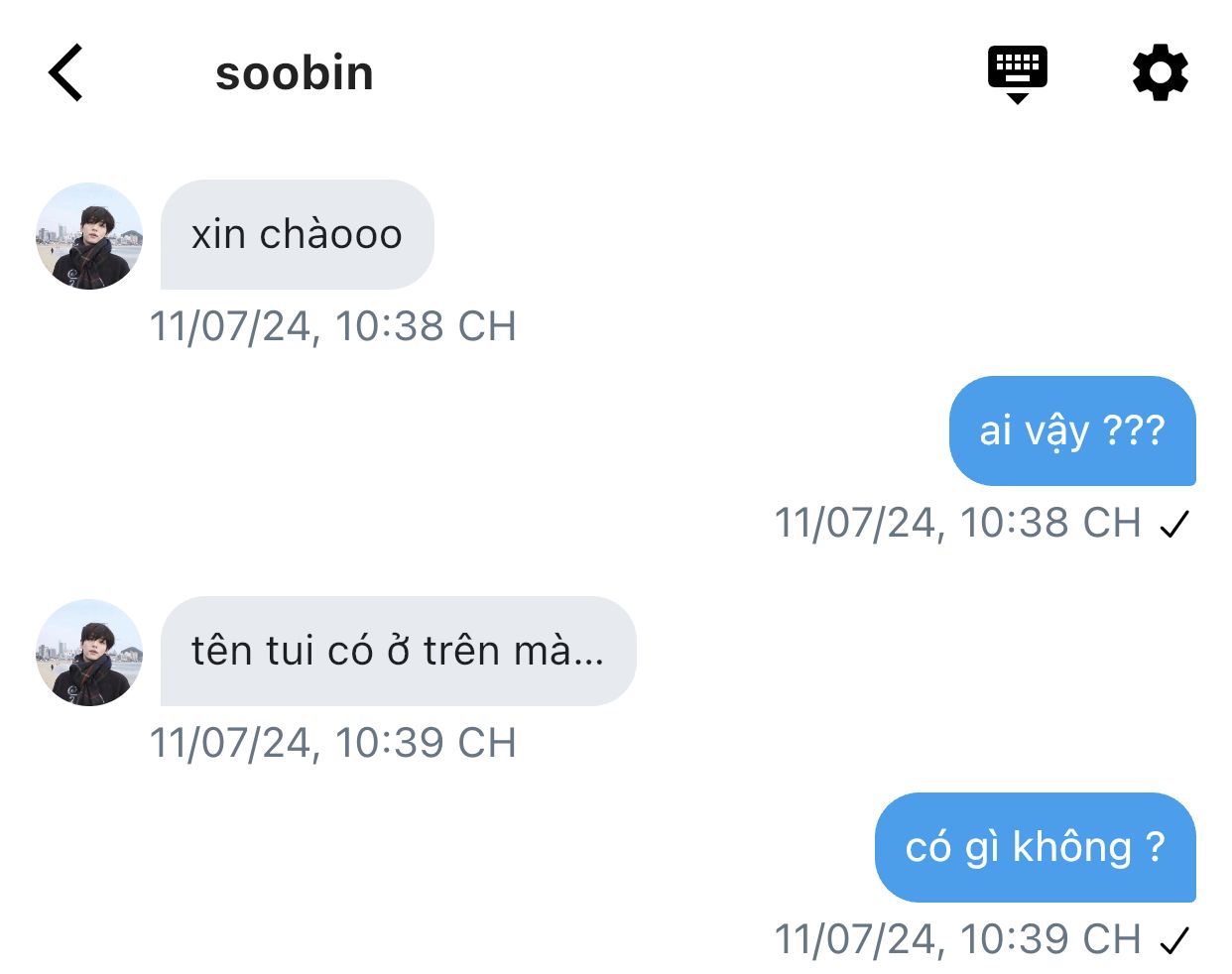Select the 'có gì không ?' message bubble

pos(1036,847)
